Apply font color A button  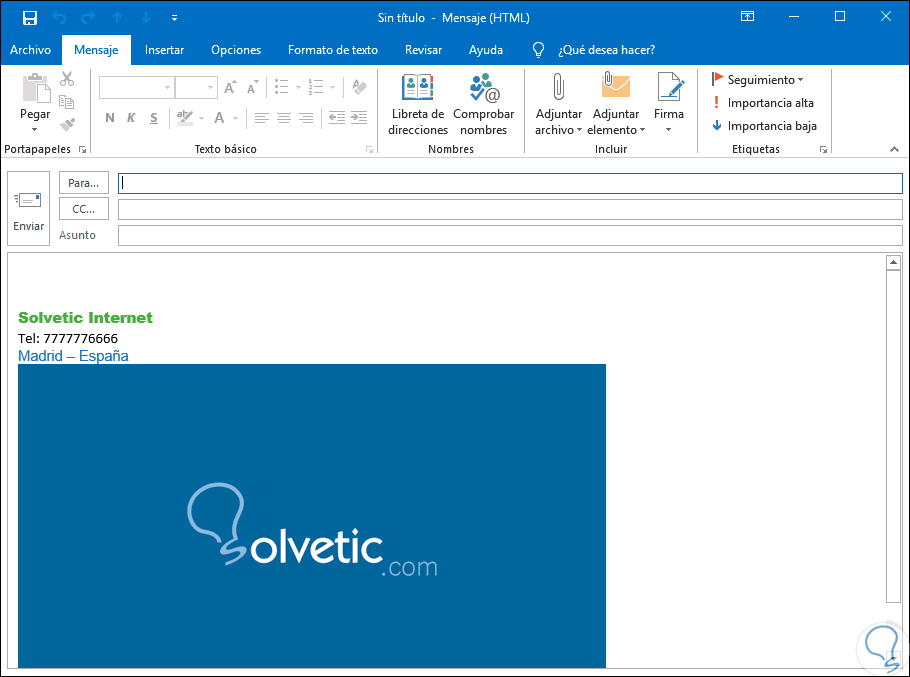219,118
